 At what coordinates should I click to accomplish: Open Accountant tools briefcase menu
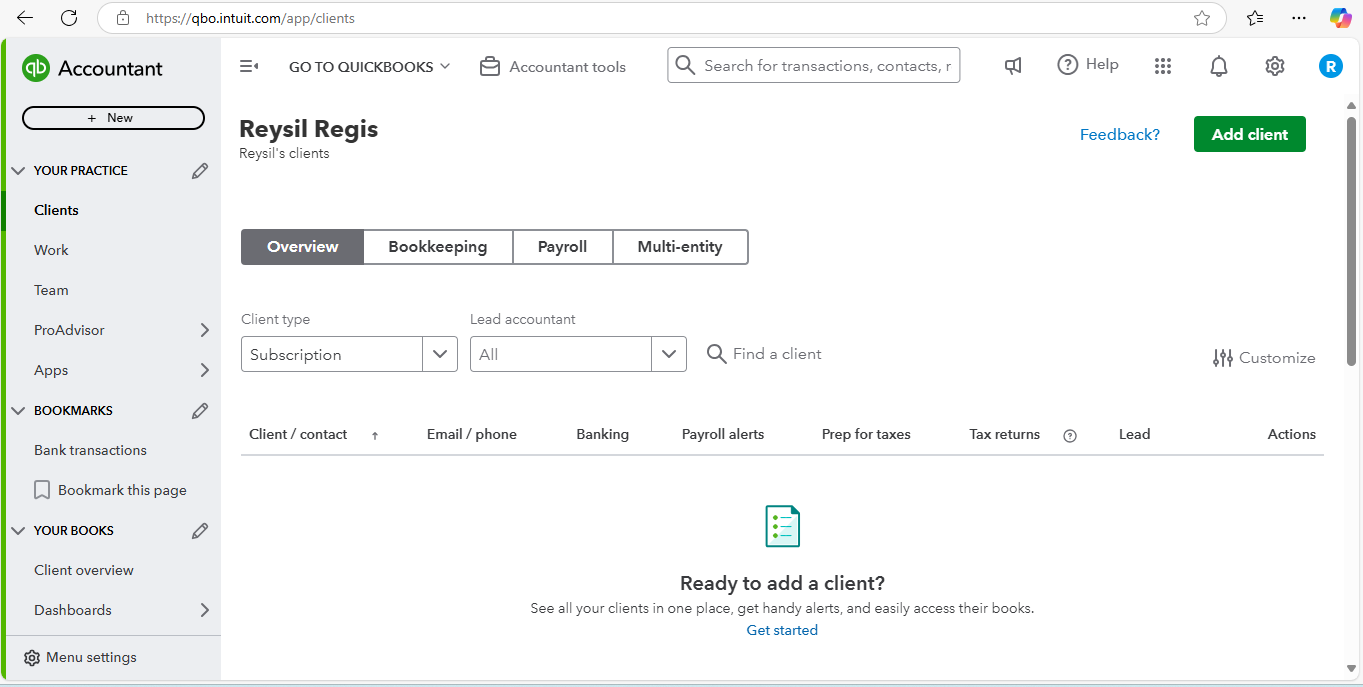click(490, 67)
